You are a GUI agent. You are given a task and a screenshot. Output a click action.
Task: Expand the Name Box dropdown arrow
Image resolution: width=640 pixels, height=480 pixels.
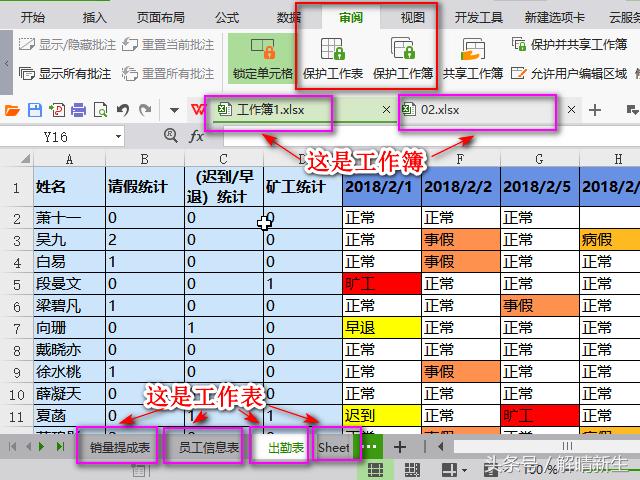[x=118, y=136]
